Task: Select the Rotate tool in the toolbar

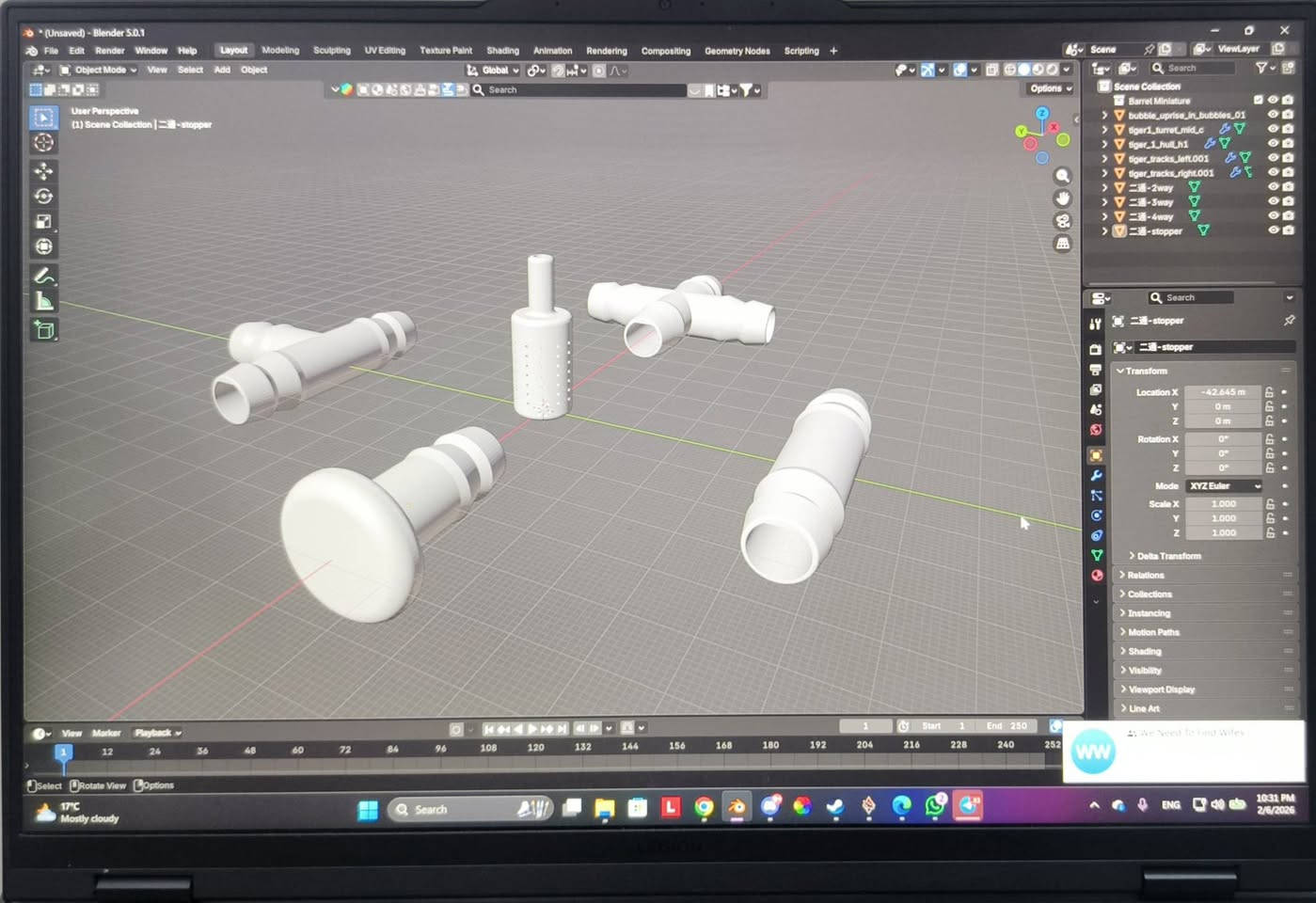Action: click(43, 197)
